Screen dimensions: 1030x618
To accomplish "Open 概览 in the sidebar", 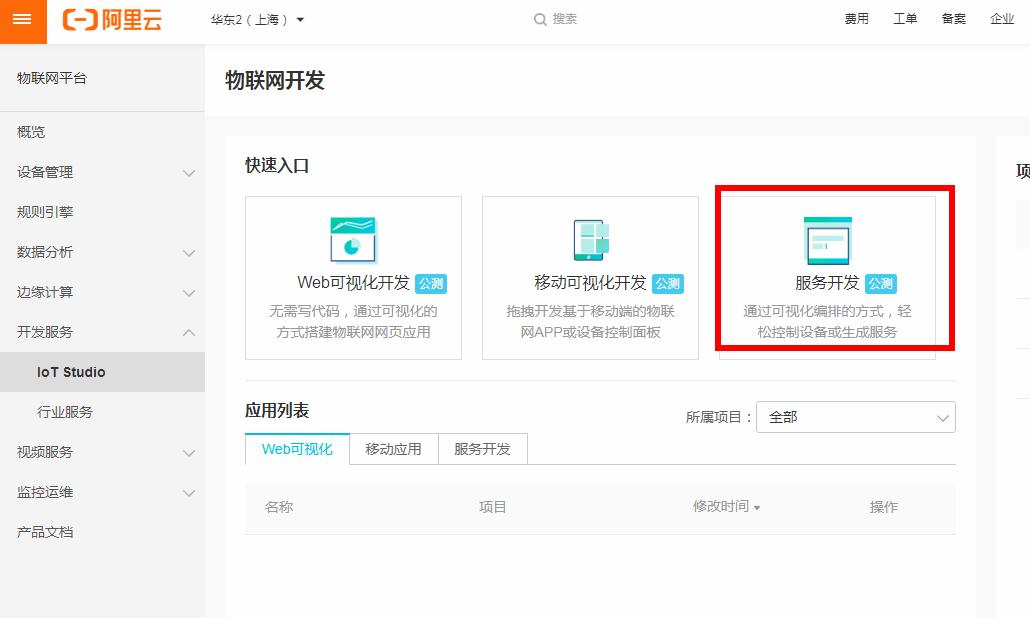I will [31, 132].
